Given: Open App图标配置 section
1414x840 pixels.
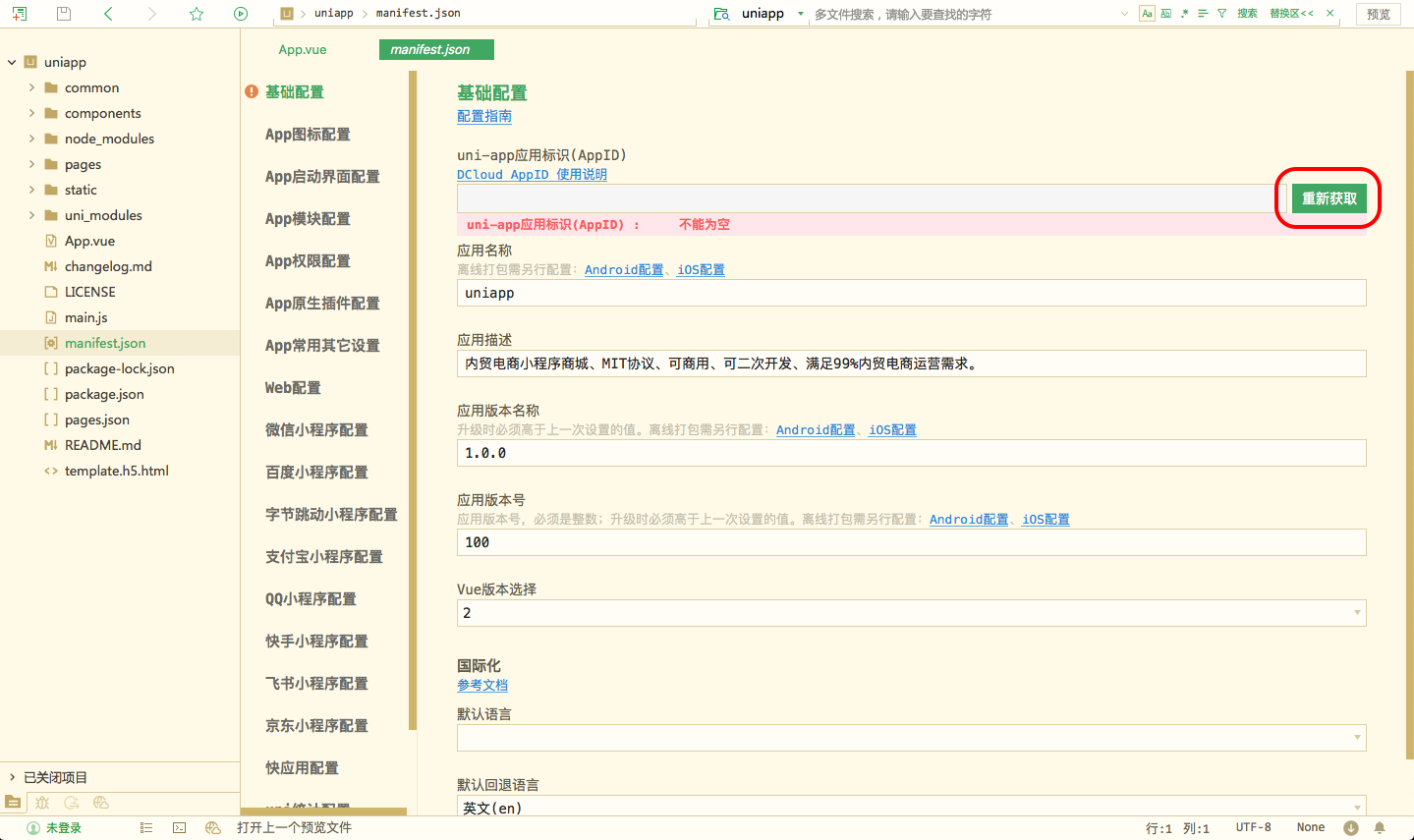Looking at the screenshot, I should pyautogui.click(x=308, y=135).
